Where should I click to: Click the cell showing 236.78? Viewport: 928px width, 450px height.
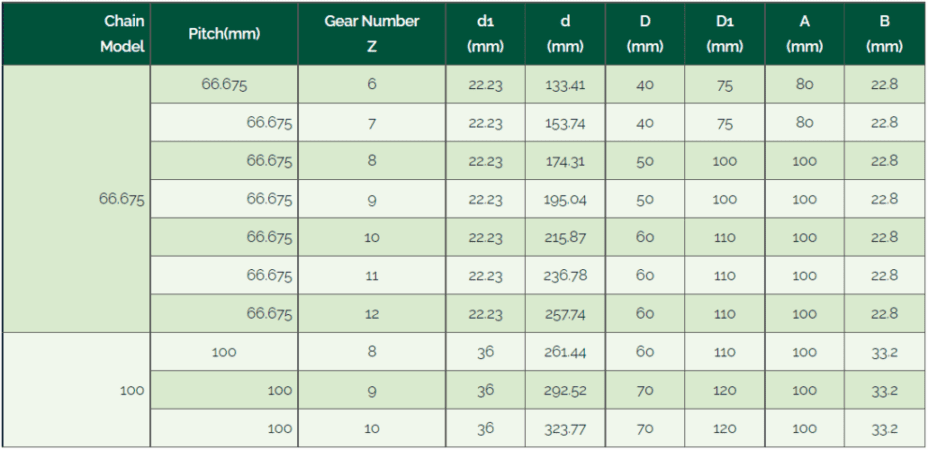565,275
